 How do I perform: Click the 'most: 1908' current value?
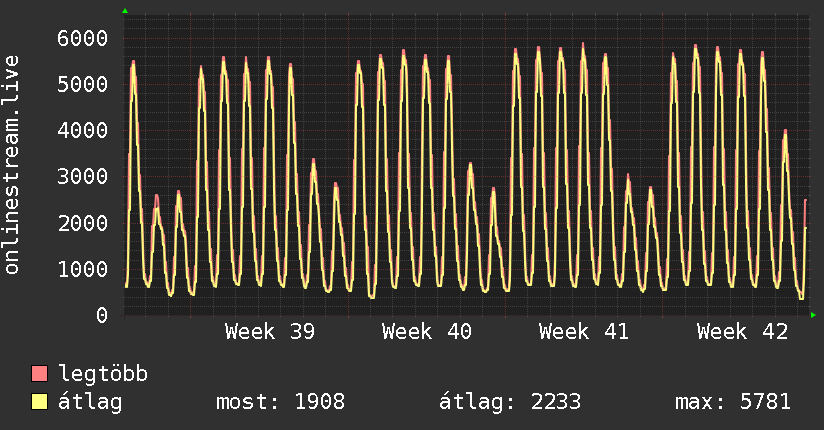tap(281, 403)
